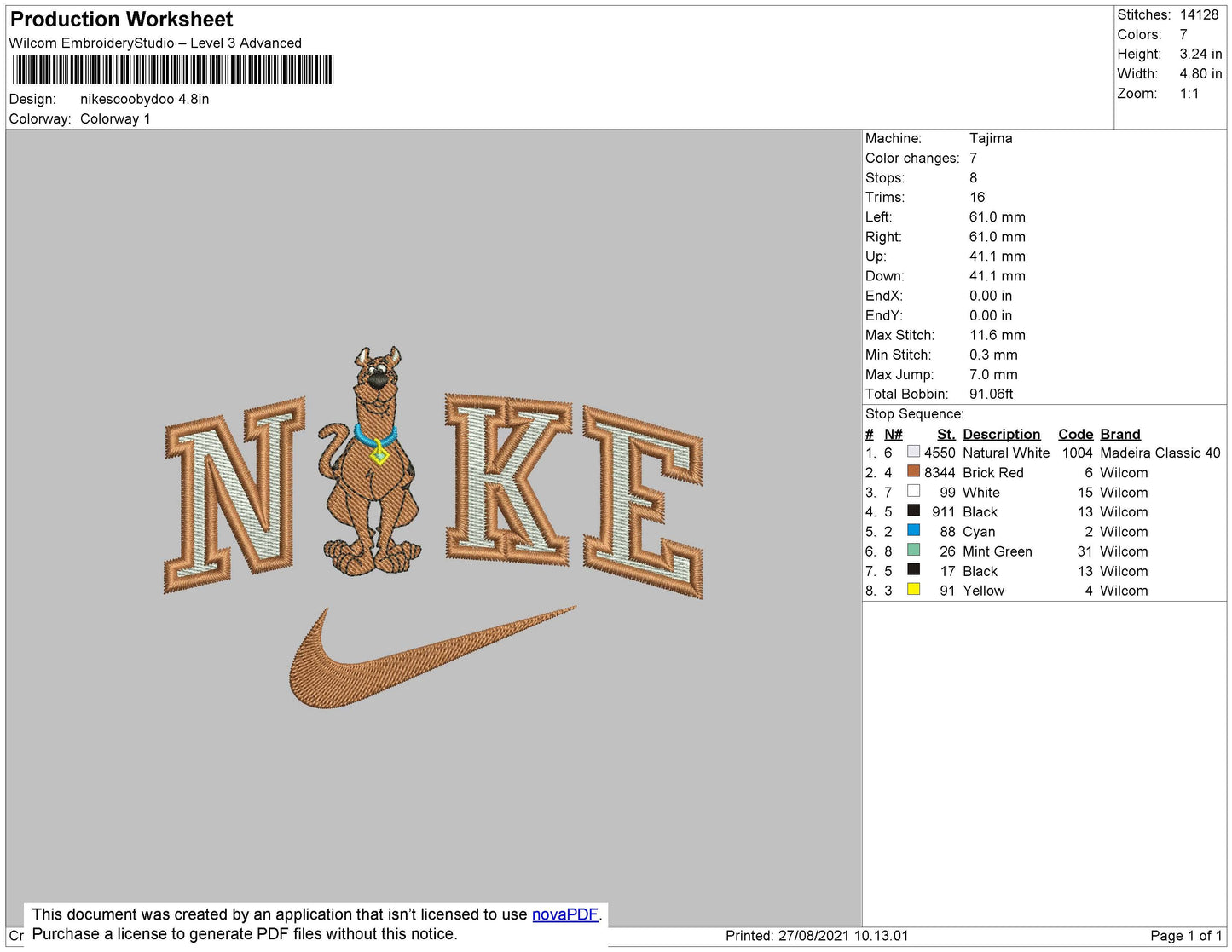Select the White color swatch in row 3
1232x952 pixels.
click(x=913, y=491)
